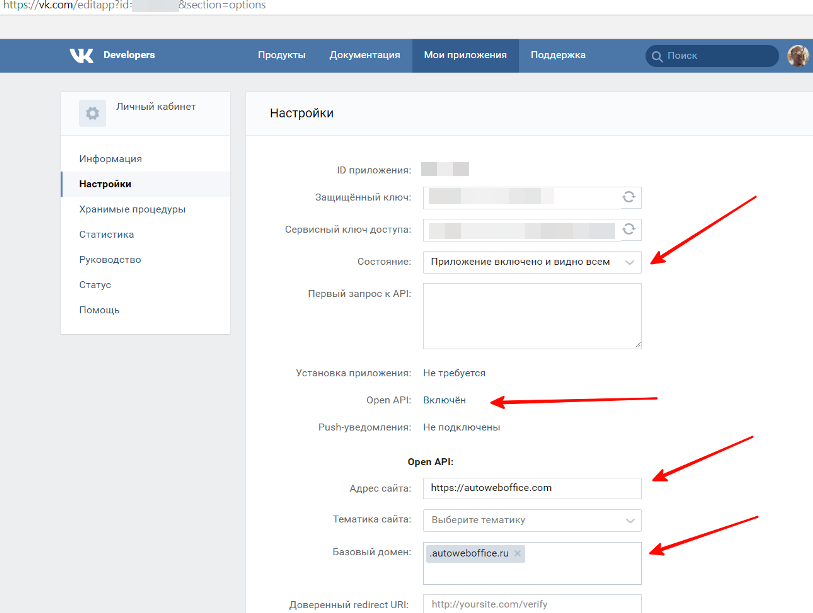Open Информация in the sidebar

click(110, 159)
